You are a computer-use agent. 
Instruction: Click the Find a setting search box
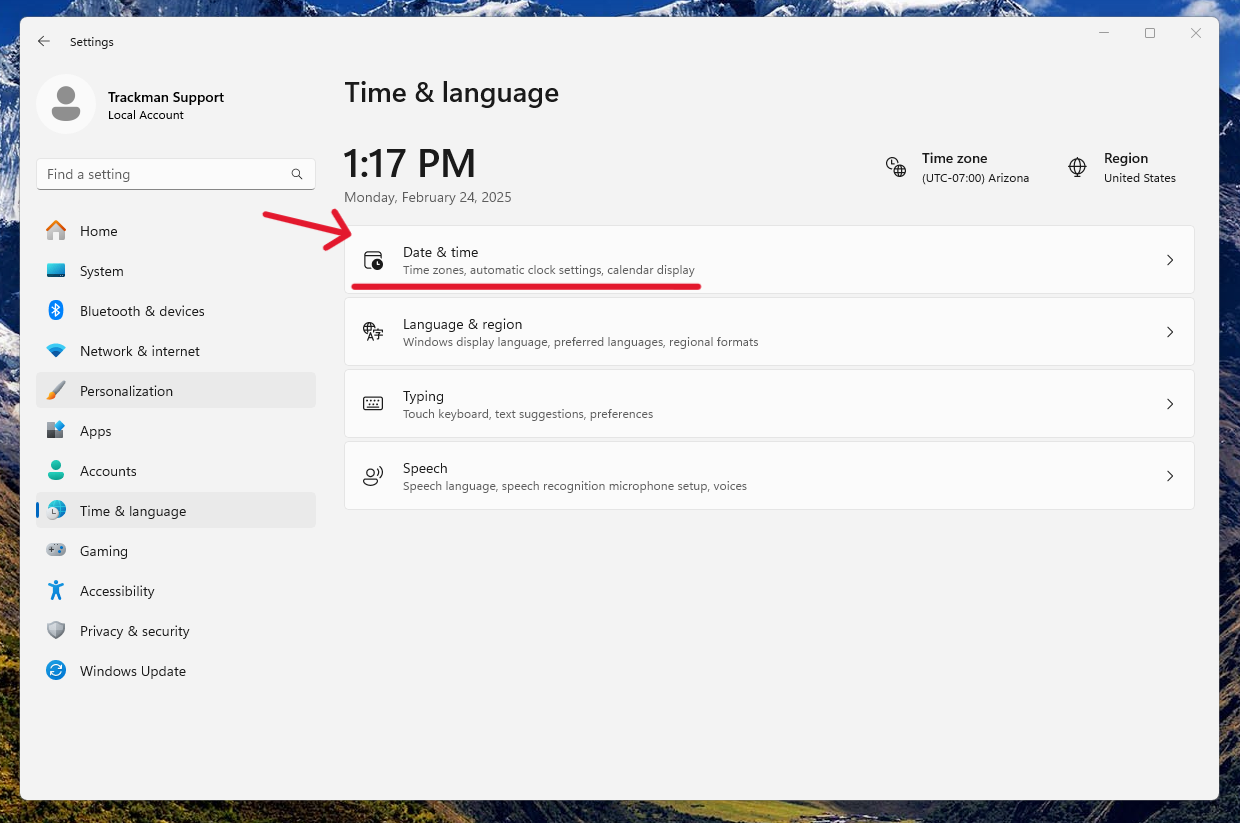176,174
